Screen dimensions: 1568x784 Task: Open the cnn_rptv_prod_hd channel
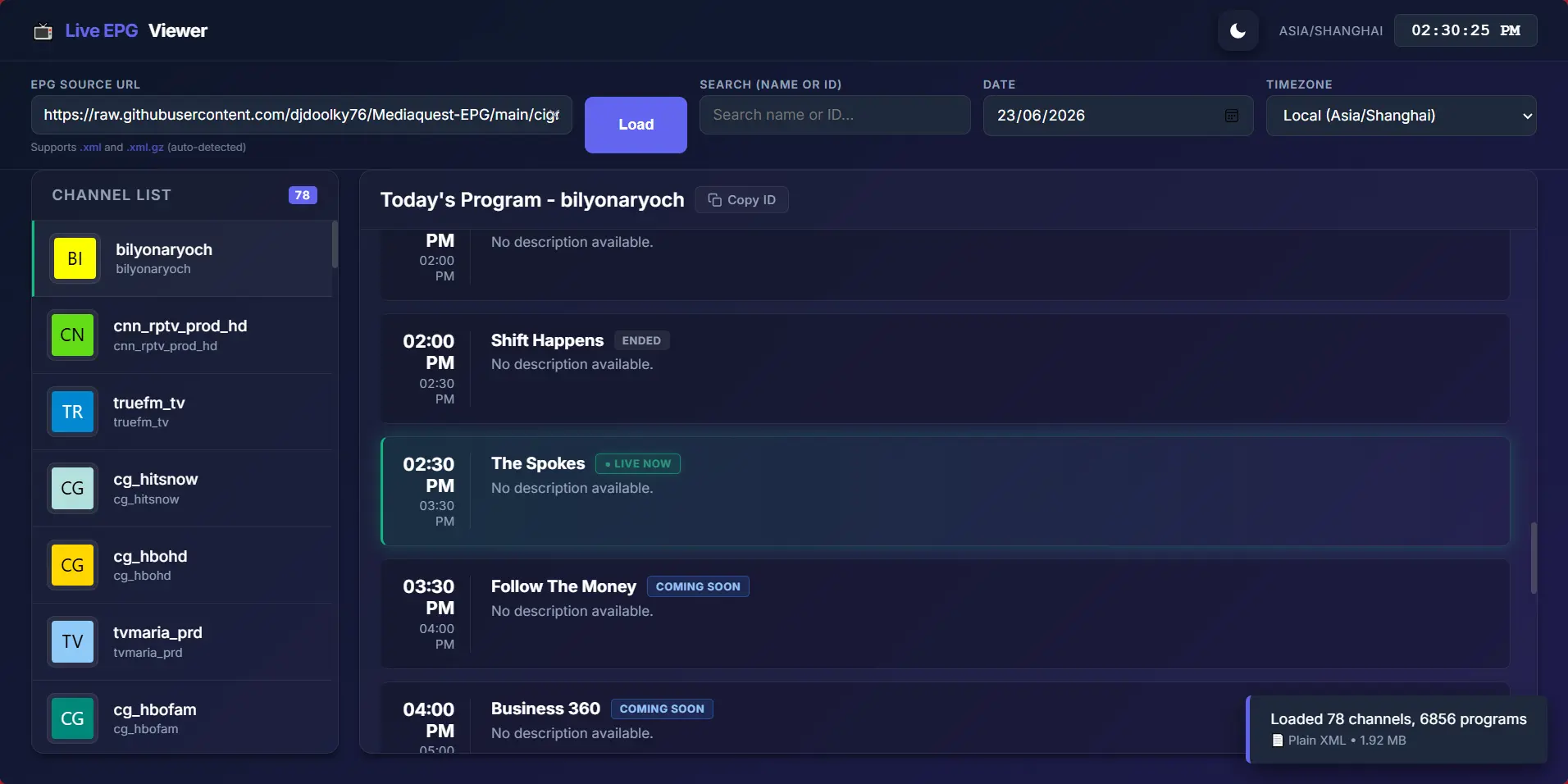click(x=183, y=335)
